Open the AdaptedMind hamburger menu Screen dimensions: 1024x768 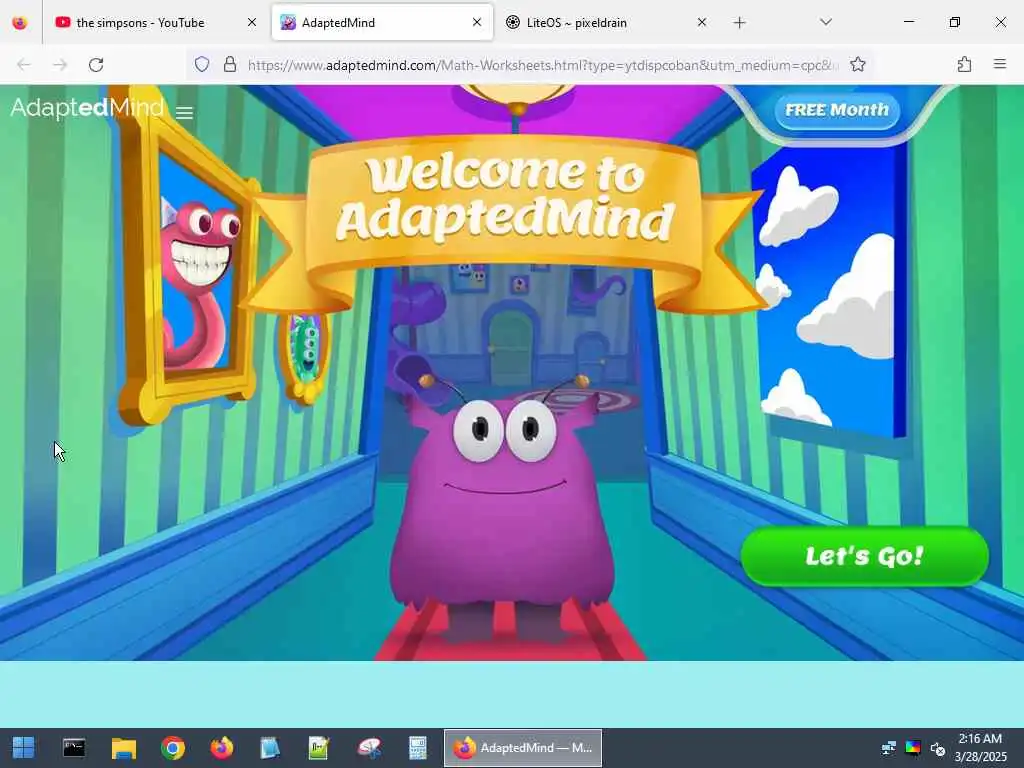coord(184,113)
